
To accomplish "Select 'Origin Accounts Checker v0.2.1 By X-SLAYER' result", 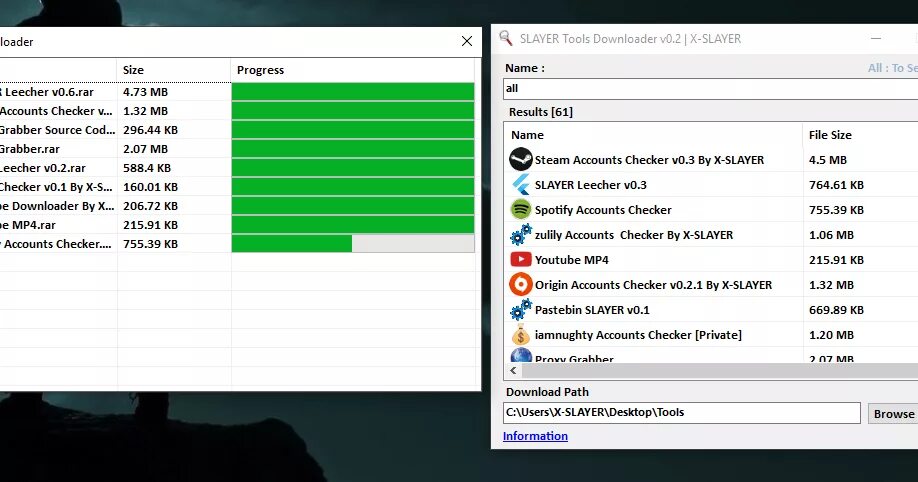I will coord(653,285).
